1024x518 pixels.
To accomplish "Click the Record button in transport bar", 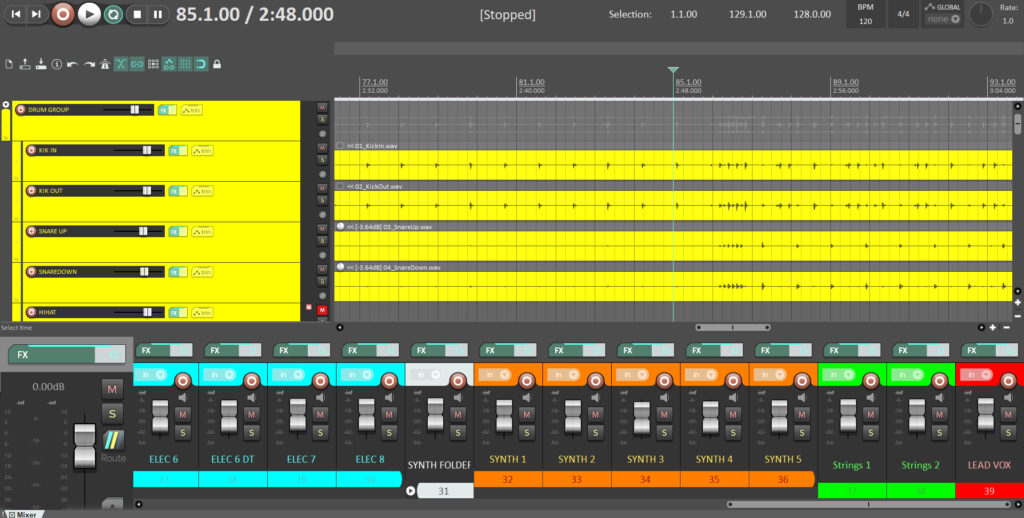I will click(63, 14).
